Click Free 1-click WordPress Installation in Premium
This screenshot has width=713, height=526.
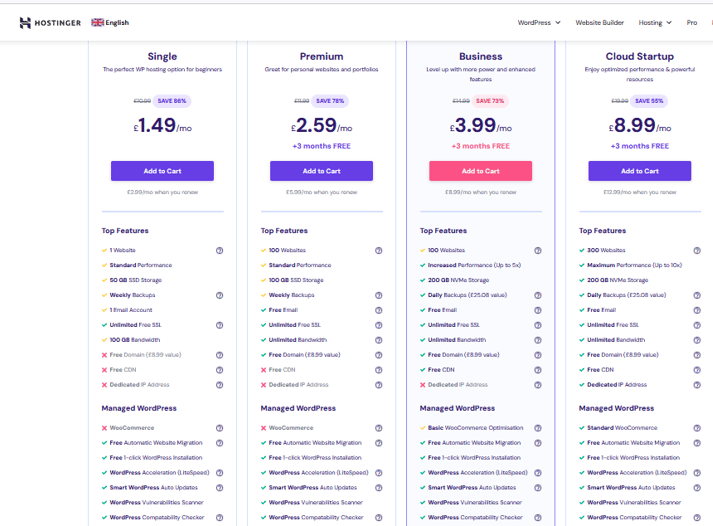pos(315,458)
